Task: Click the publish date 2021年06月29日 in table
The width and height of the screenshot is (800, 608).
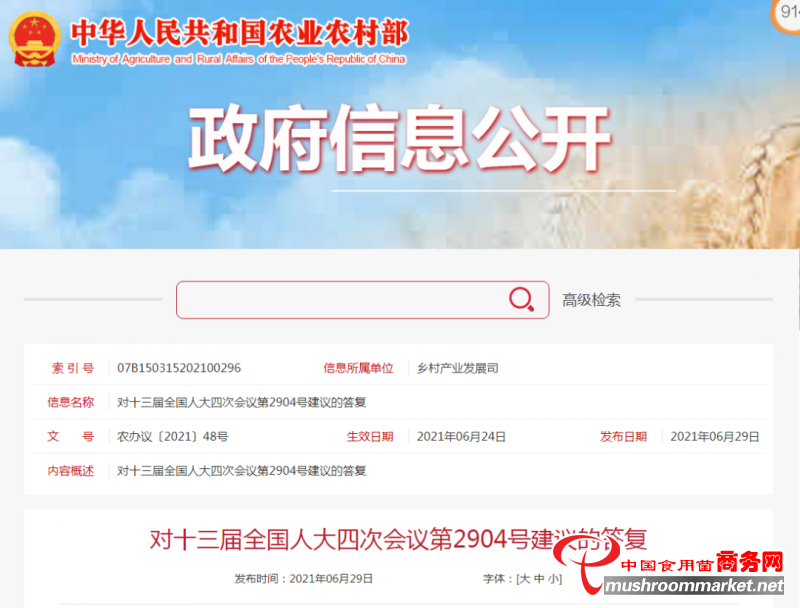Action: (x=715, y=437)
